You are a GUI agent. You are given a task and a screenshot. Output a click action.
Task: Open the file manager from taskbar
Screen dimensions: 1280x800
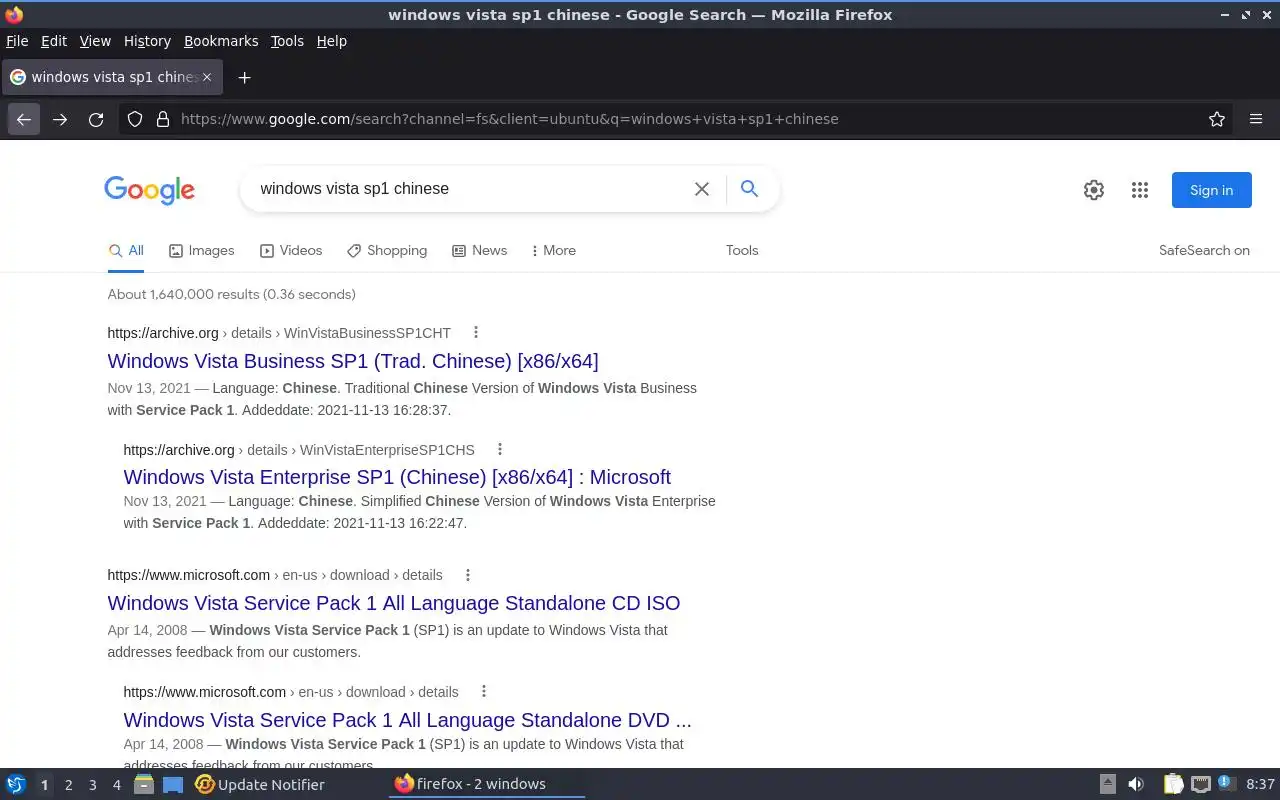(x=144, y=785)
